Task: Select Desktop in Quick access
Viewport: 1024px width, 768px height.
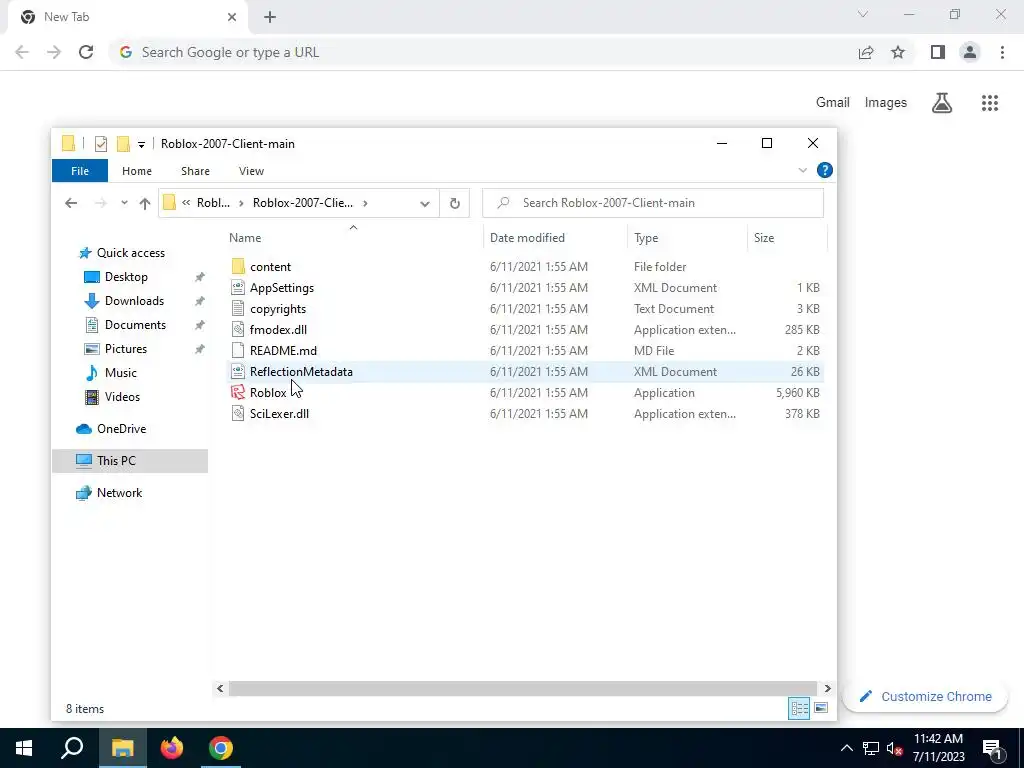Action: pos(125,277)
